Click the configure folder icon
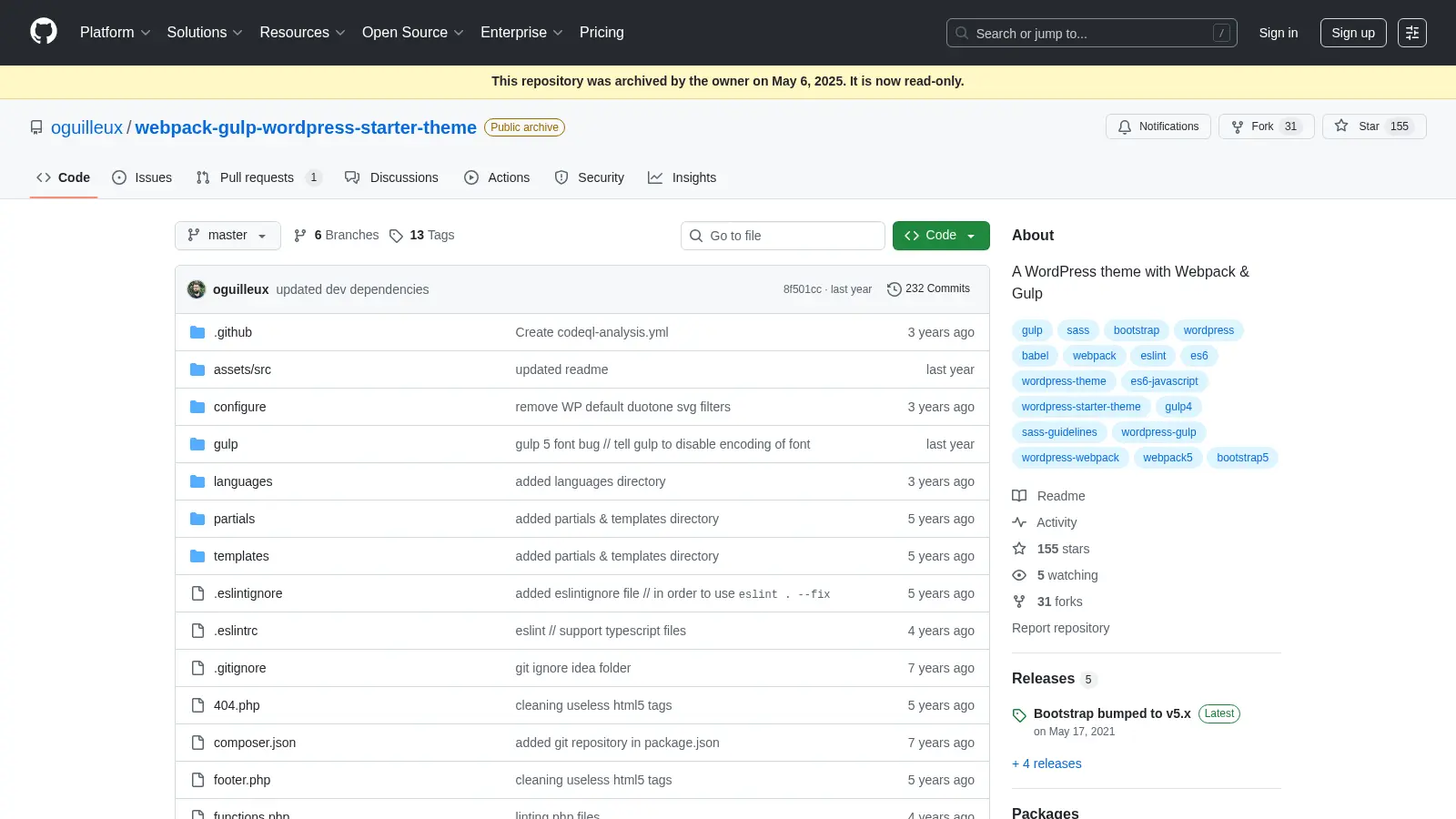 point(197,407)
